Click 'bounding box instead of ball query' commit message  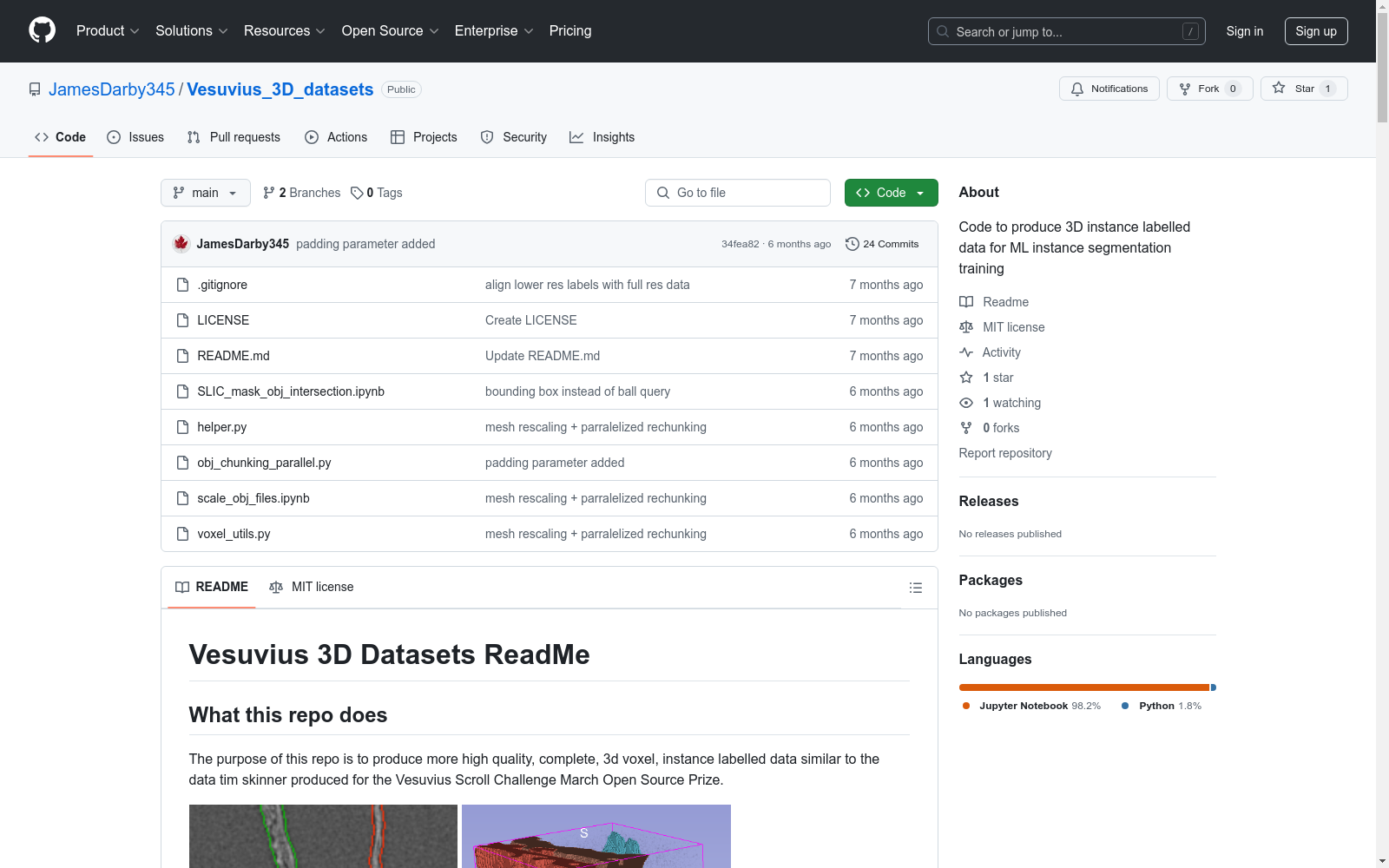tap(577, 391)
